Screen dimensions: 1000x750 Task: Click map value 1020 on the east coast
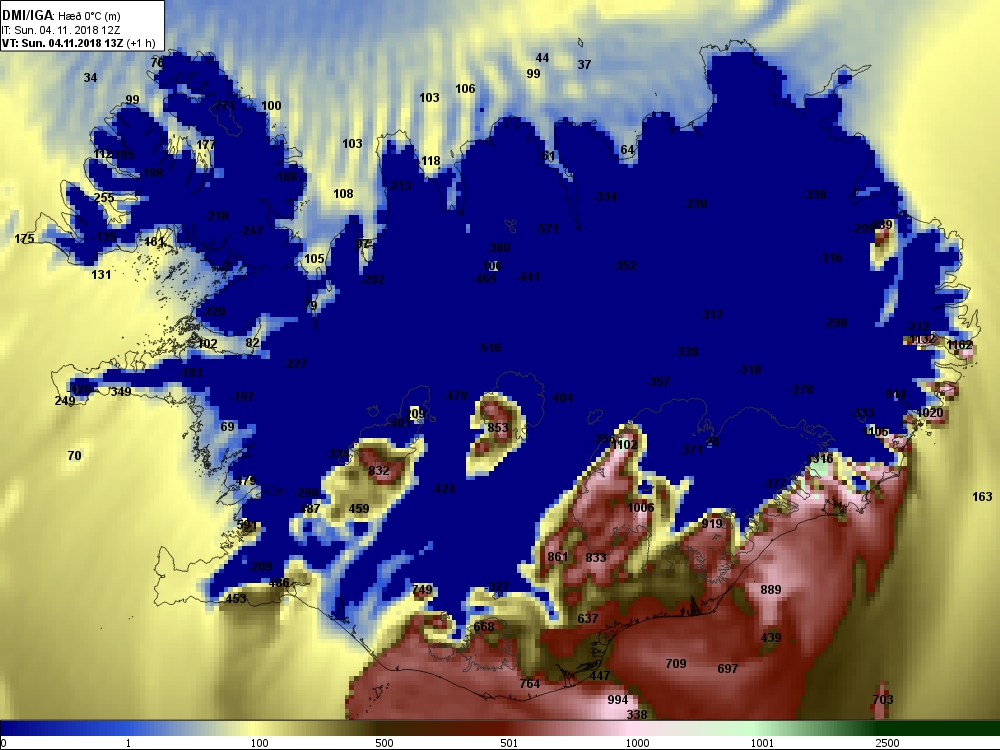tap(929, 413)
